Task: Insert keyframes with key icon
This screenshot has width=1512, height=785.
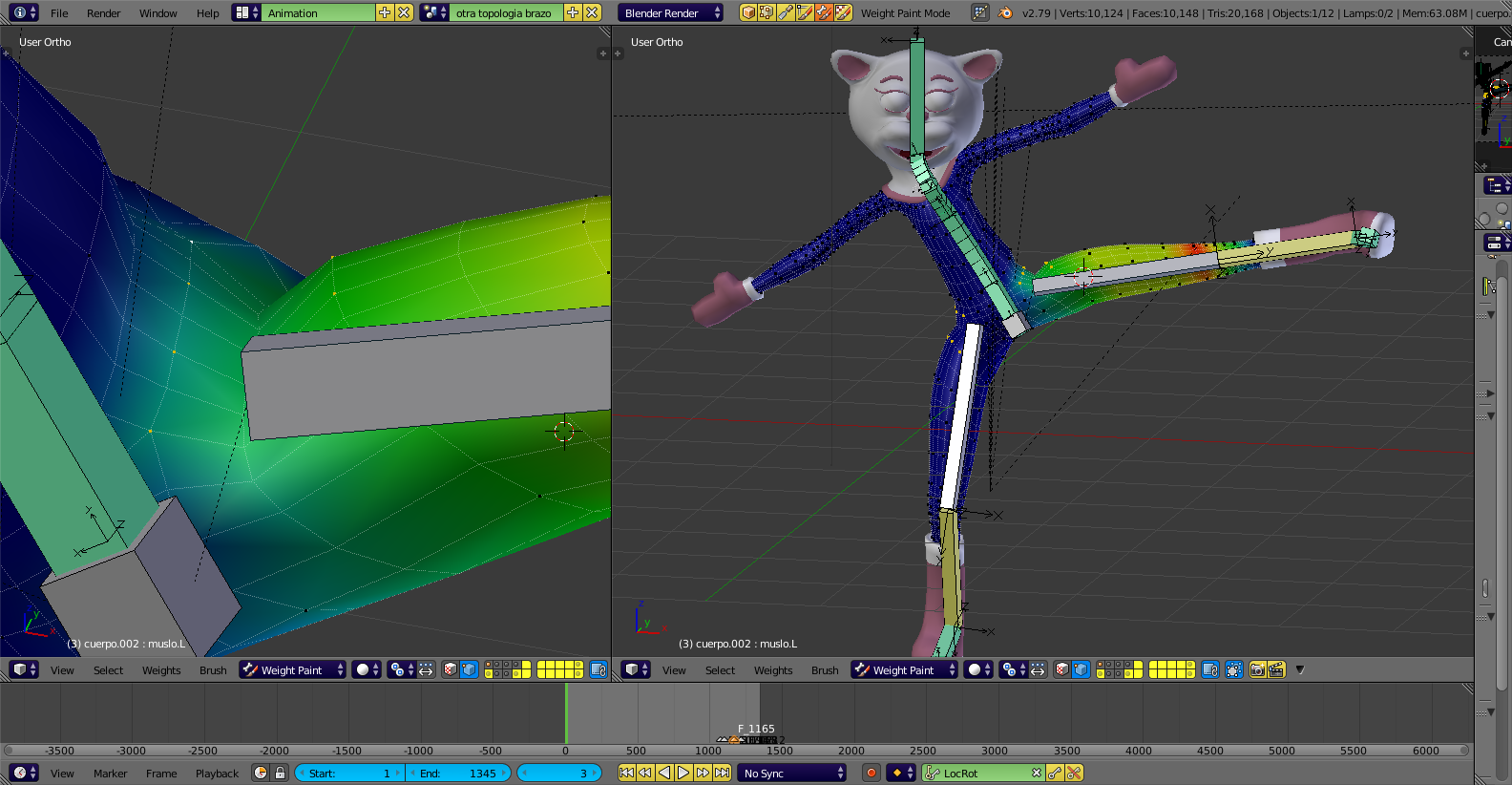Action: (x=1056, y=773)
